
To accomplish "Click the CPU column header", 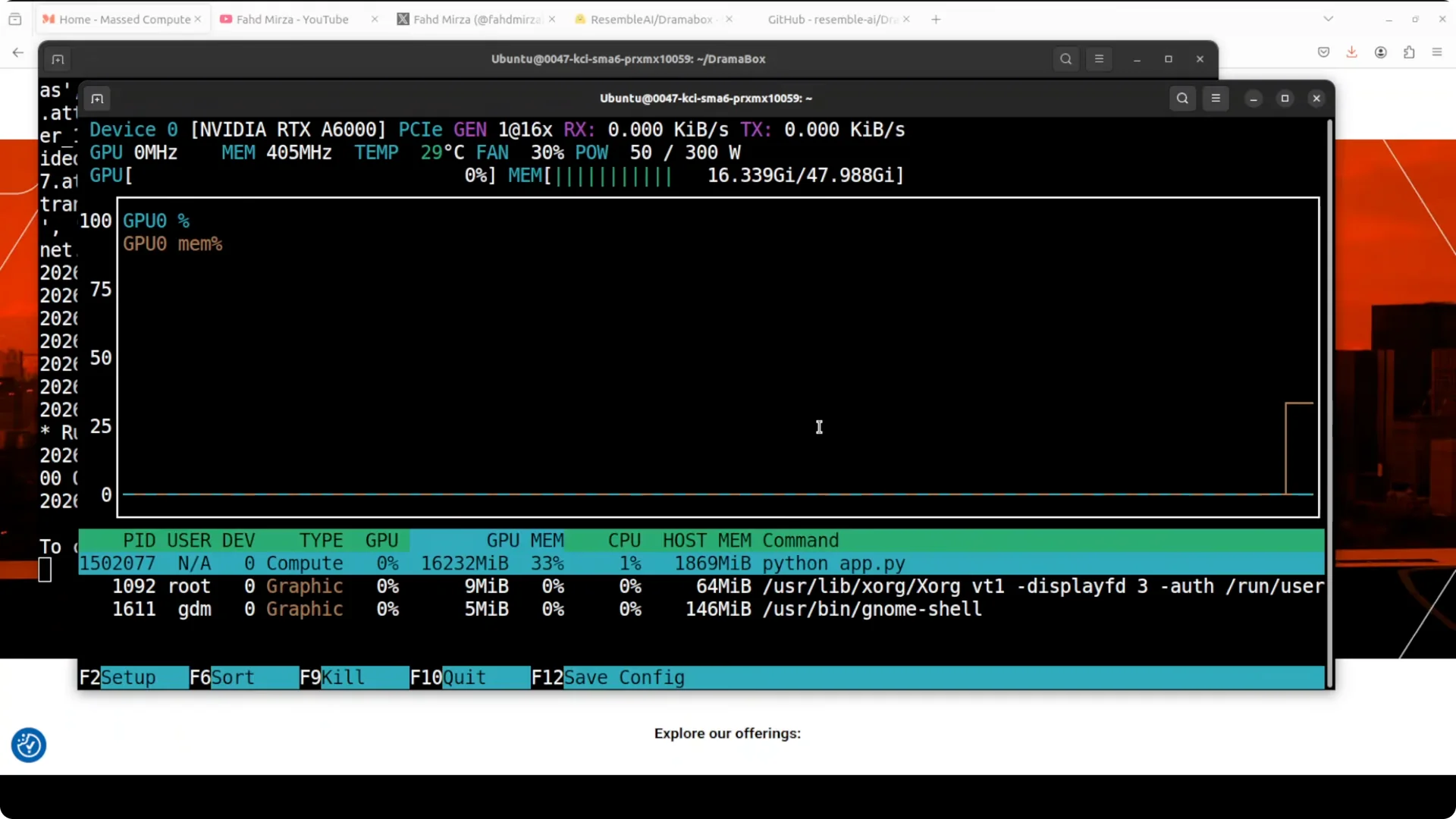I will (x=624, y=541).
